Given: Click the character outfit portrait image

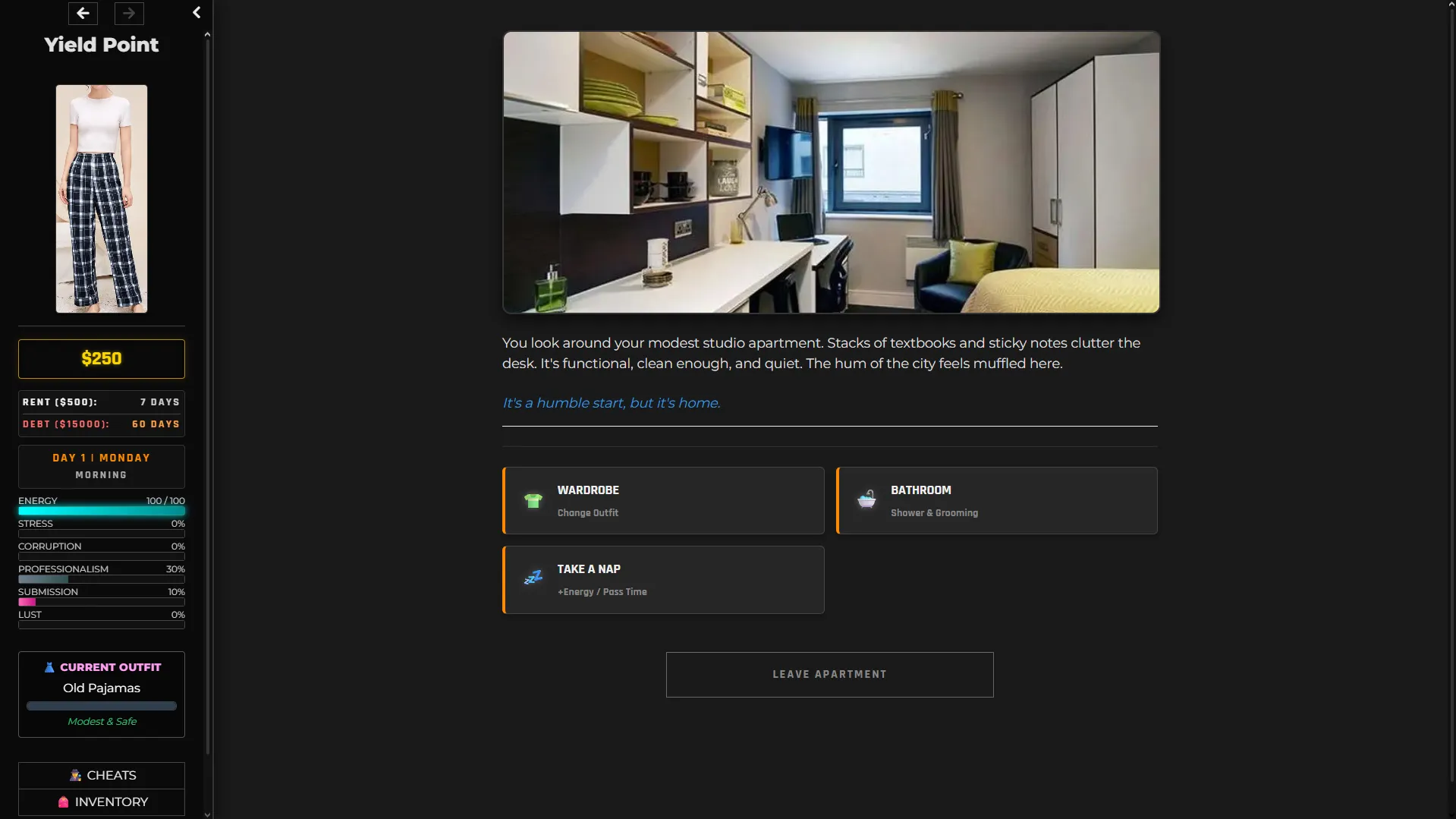Looking at the screenshot, I should [x=102, y=199].
